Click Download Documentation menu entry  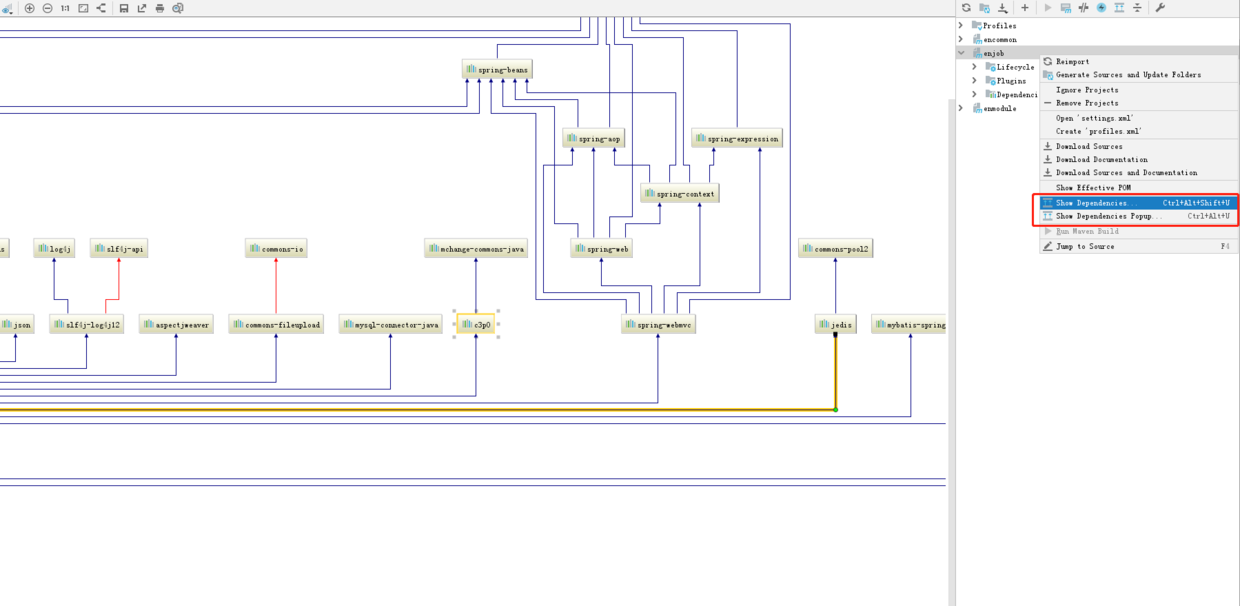click(1139, 159)
